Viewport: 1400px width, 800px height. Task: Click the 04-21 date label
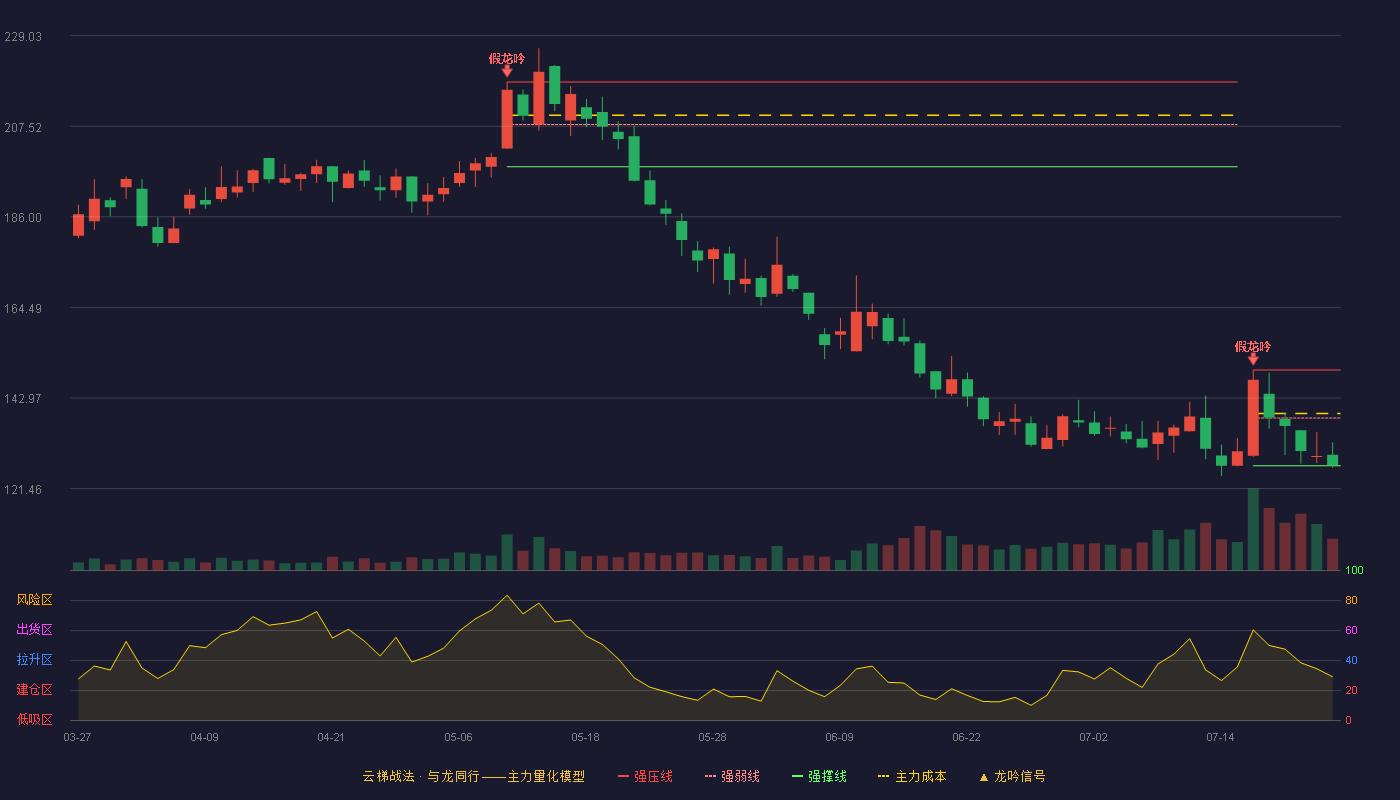point(331,737)
